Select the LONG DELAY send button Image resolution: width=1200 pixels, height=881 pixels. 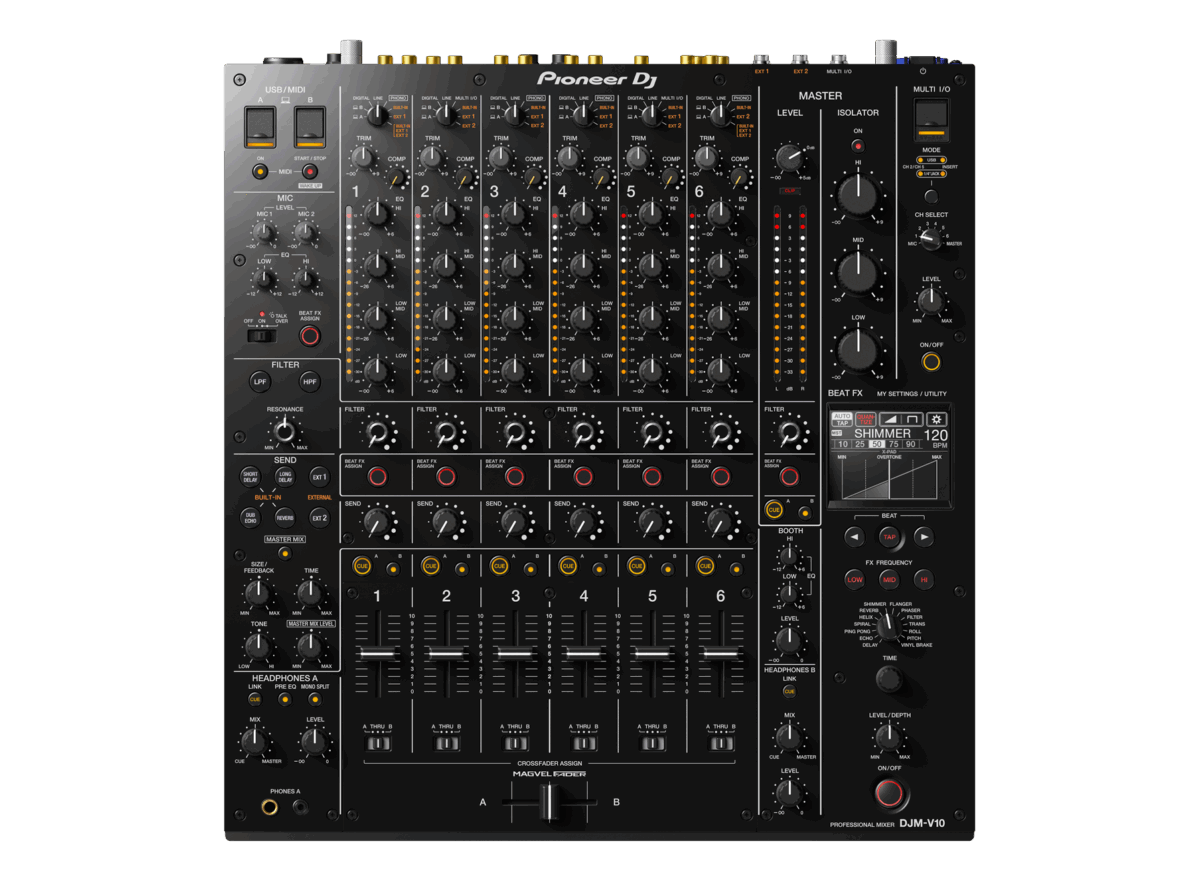click(x=285, y=477)
